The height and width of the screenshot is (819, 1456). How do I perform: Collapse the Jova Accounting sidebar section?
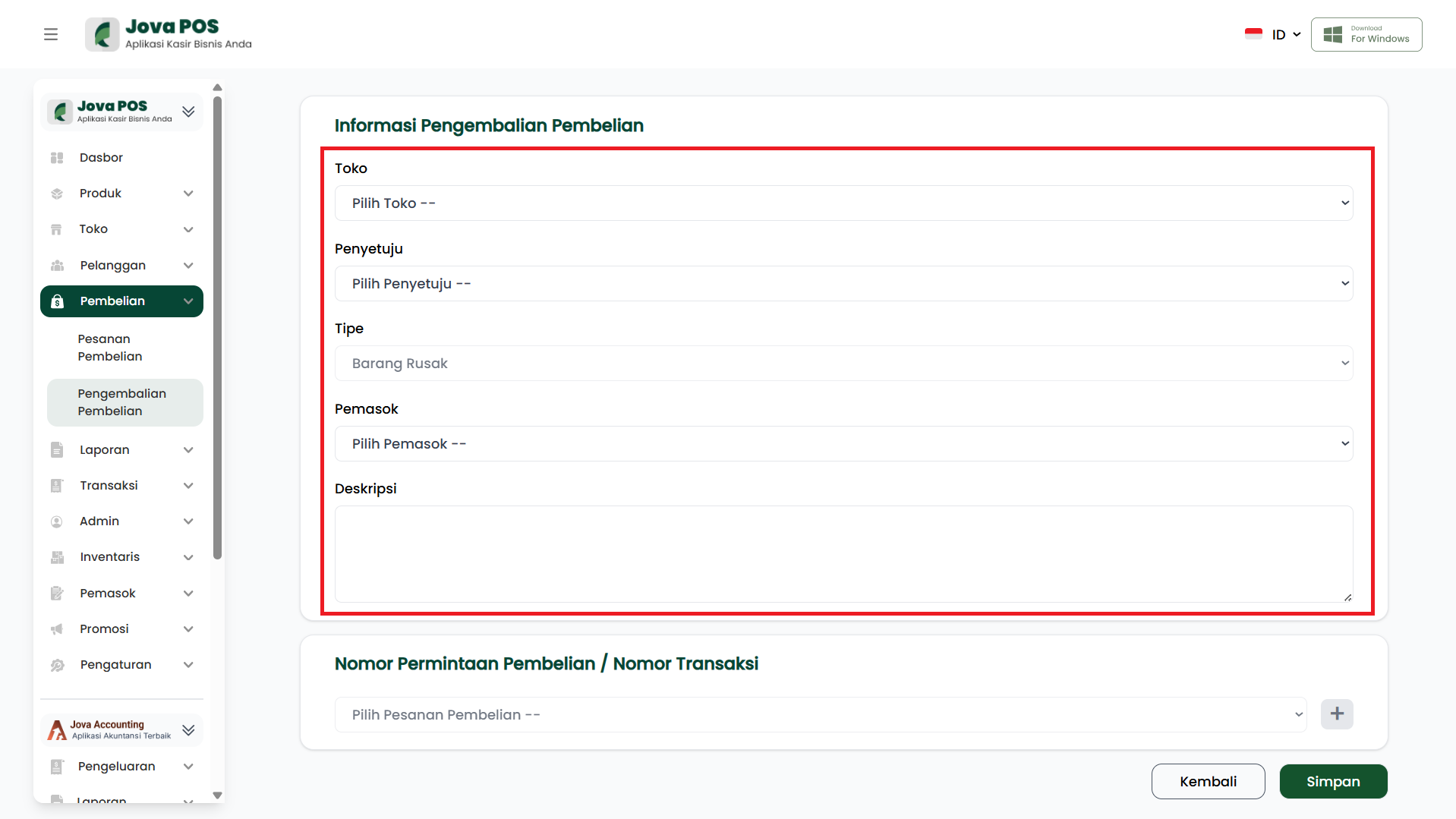tap(188, 730)
